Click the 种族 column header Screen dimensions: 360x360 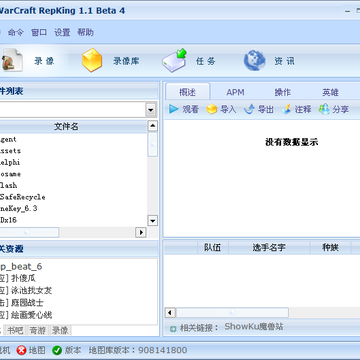[330, 248]
